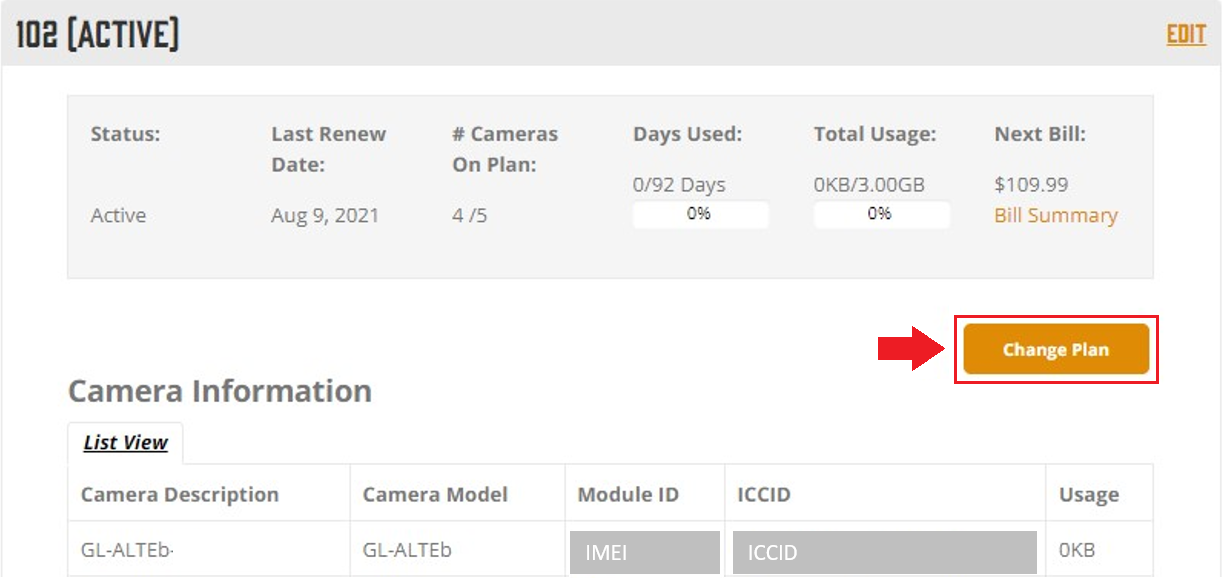Click the Days Used progress bar
Viewport: 1222px width, 578px height.
700,214
